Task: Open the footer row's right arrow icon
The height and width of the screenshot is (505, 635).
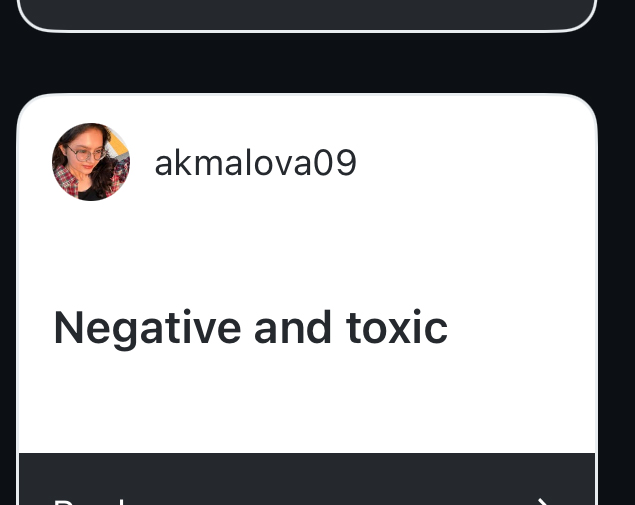Action: (x=545, y=501)
